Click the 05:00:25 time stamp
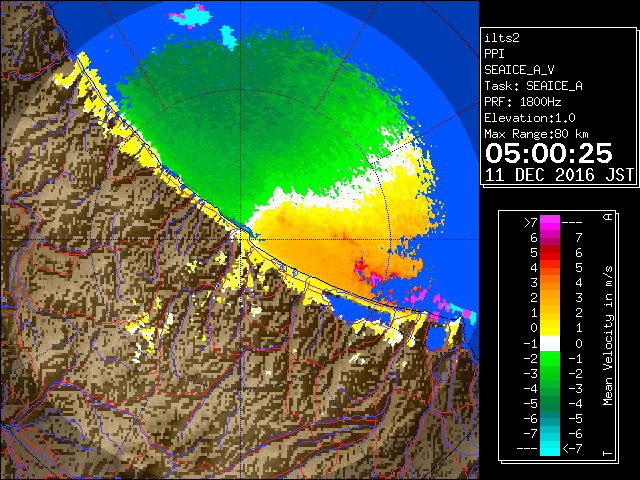640x480 pixels. coord(549,153)
